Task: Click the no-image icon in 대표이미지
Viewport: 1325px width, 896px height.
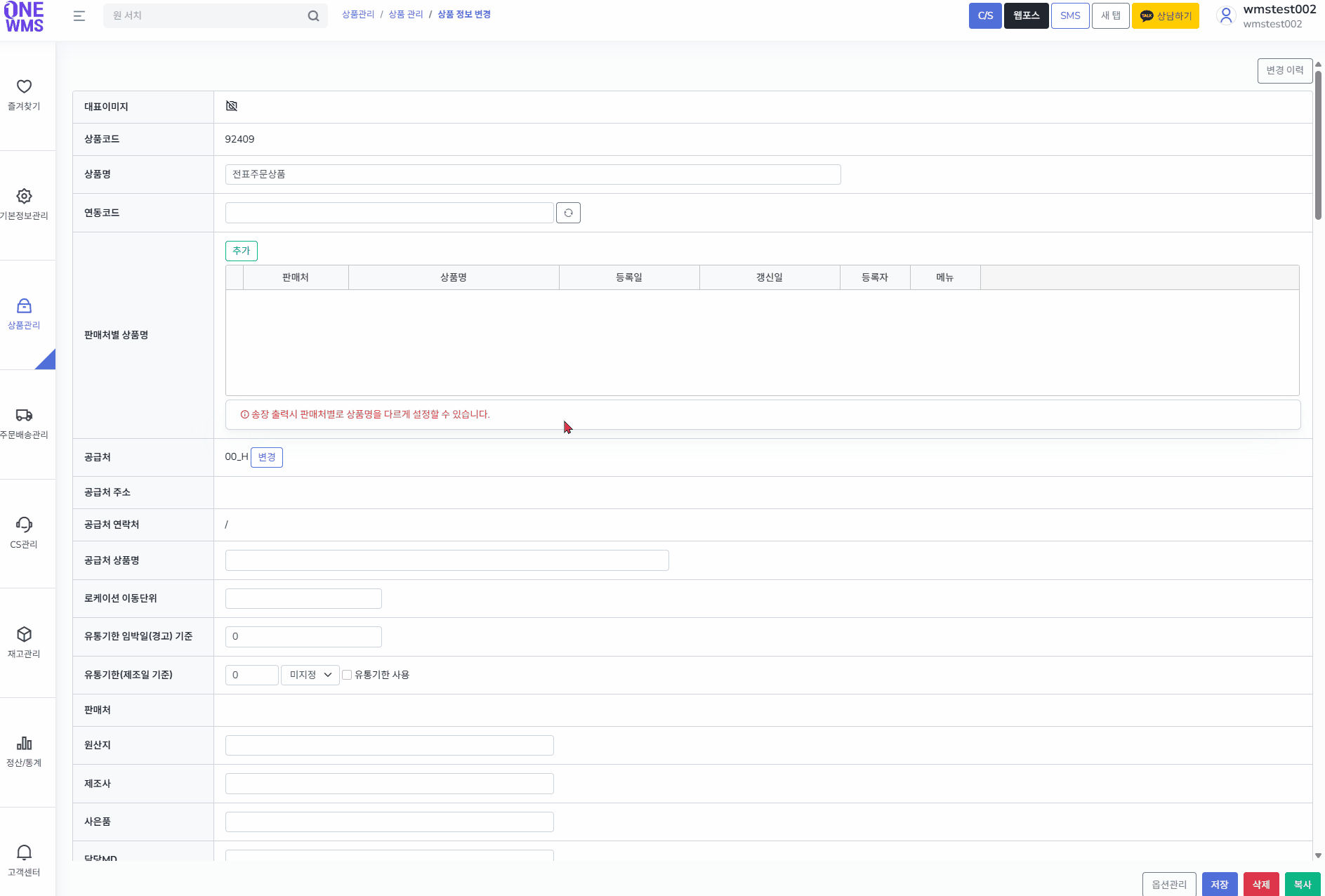Action: (232, 106)
